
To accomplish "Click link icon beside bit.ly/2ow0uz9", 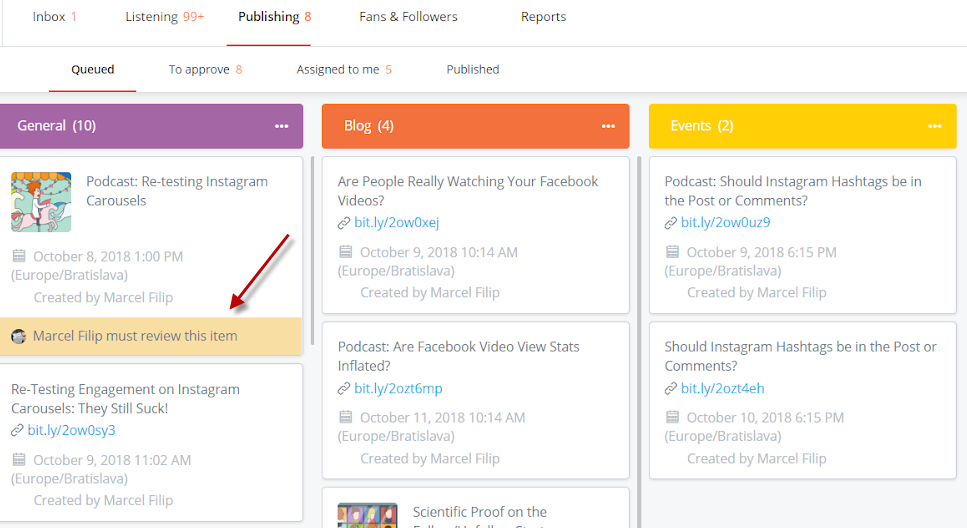I will (671, 223).
